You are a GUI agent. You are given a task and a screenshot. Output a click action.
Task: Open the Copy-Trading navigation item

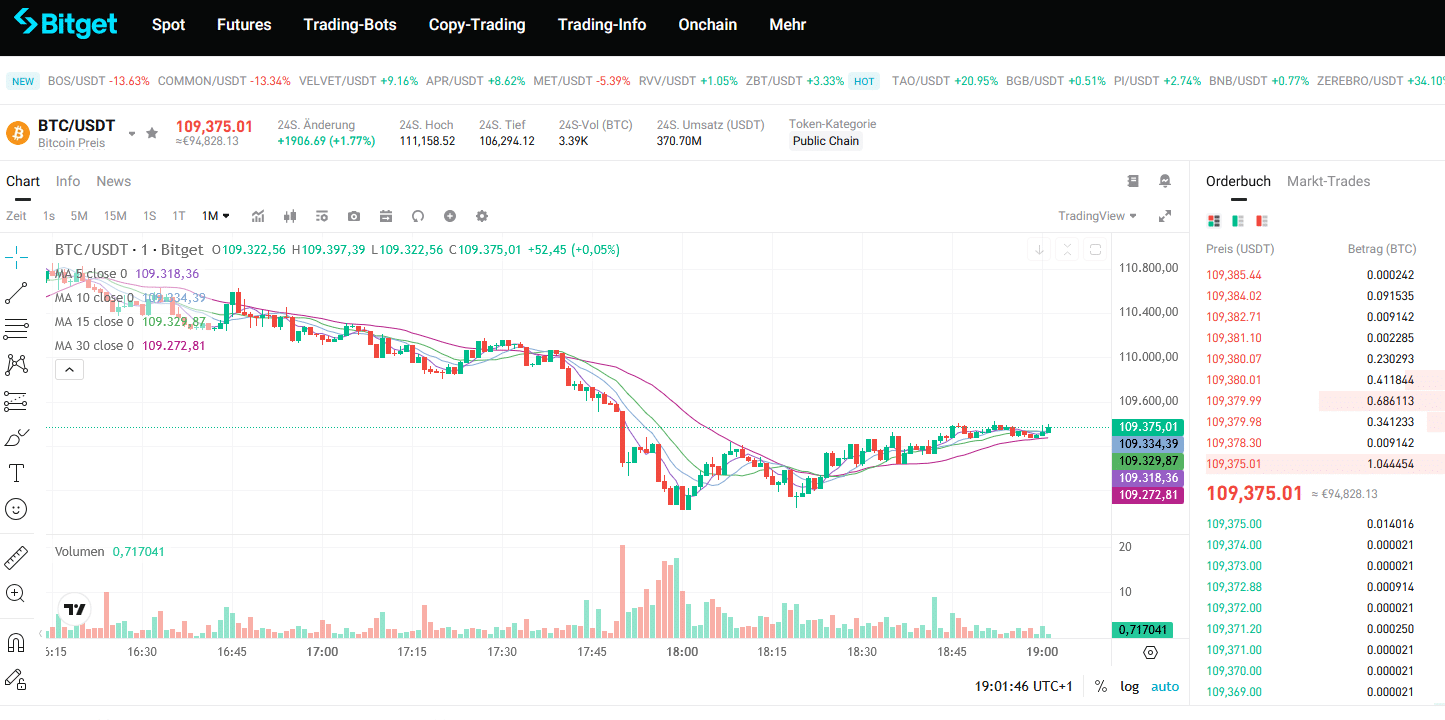pos(477,25)
